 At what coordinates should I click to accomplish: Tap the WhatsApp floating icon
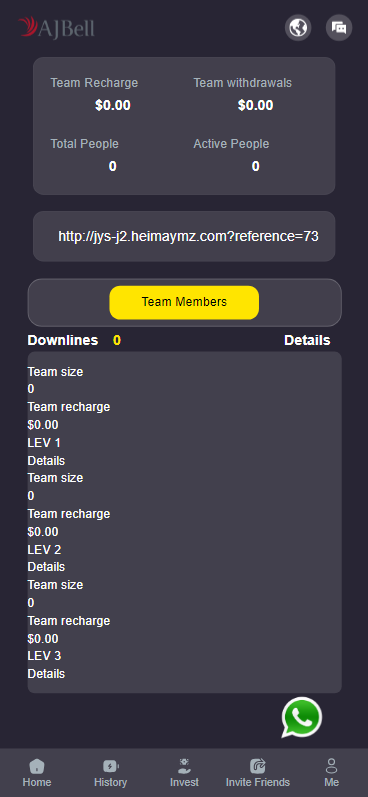[302, 717]
